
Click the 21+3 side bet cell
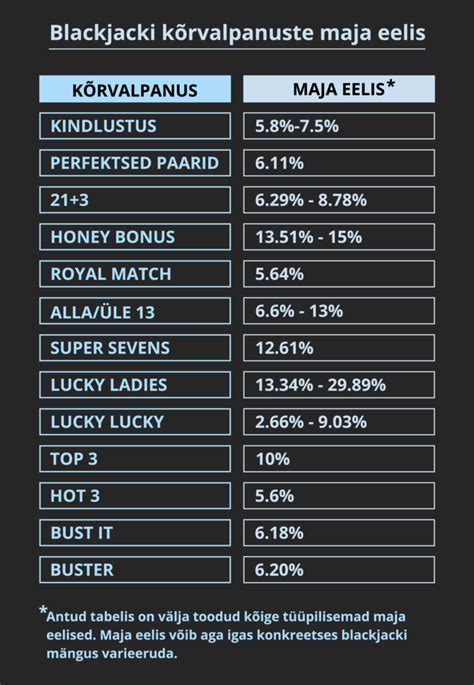point(135,200)
